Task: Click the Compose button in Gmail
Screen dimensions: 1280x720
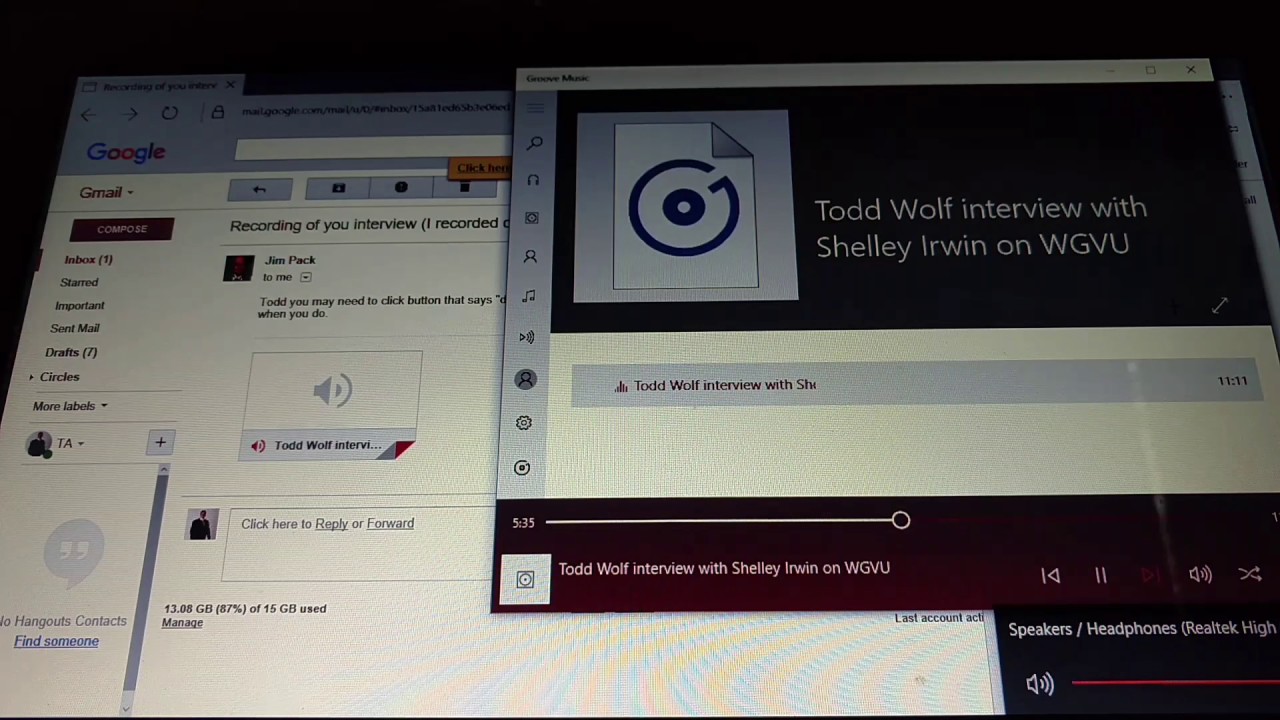Action: point(122,229)
